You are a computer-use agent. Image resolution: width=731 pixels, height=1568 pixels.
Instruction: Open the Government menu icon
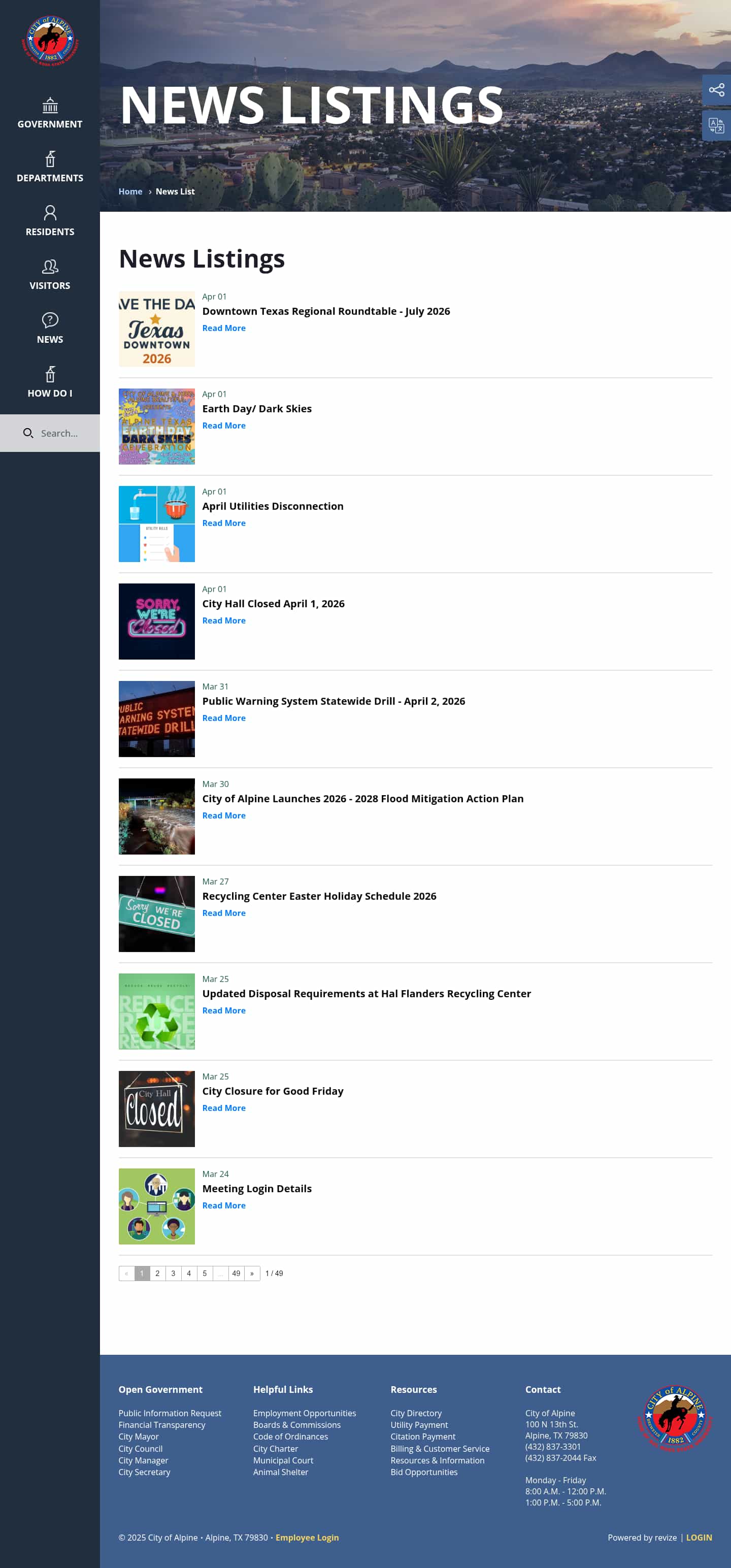50,105
